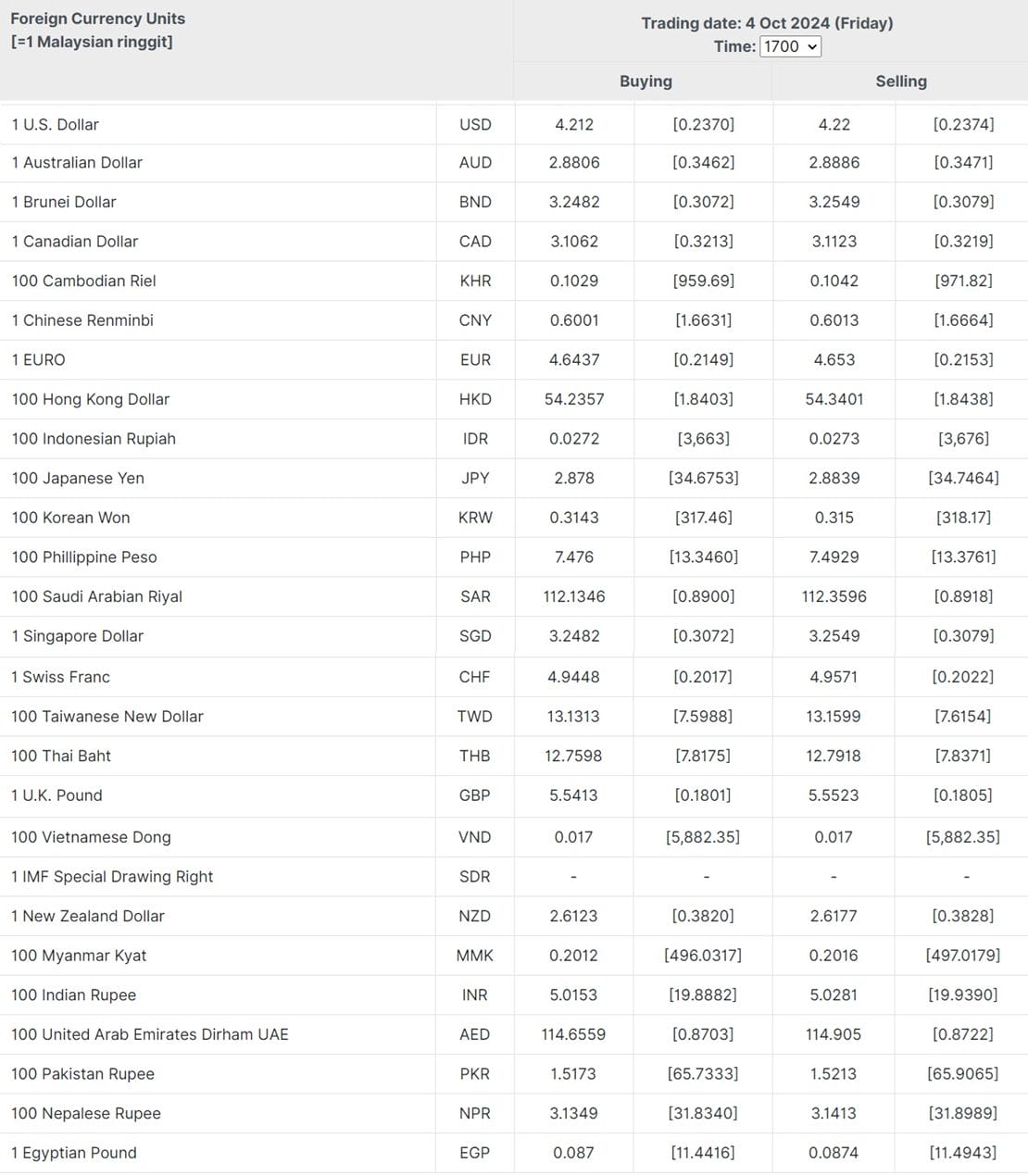Viewport: 1028px width, 1176px height.
Task: Select the 100 Hong Kong Dollar label
Action: pos(91,399)
